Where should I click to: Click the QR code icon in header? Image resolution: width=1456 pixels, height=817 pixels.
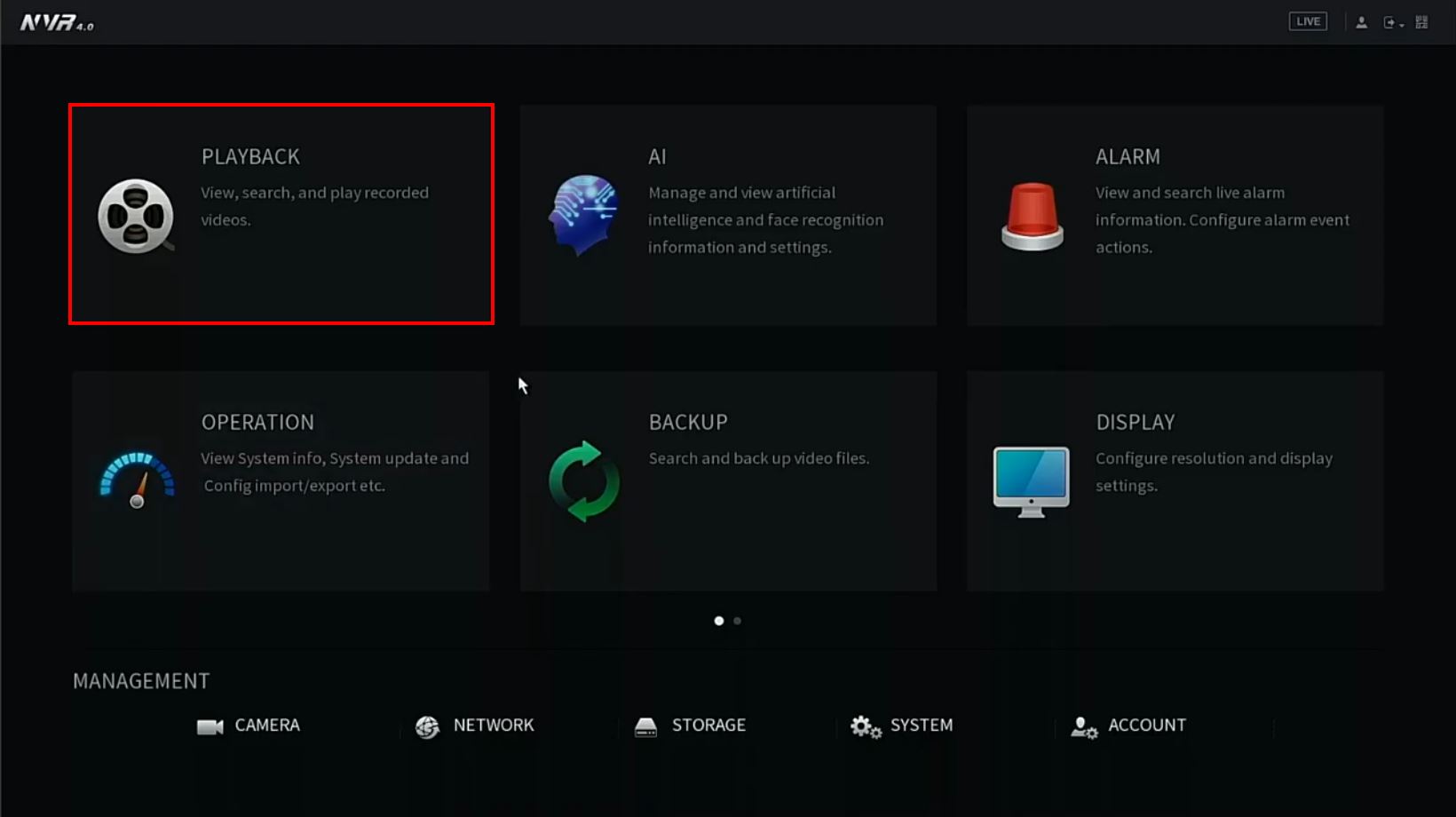click(x=1421, y=22)
